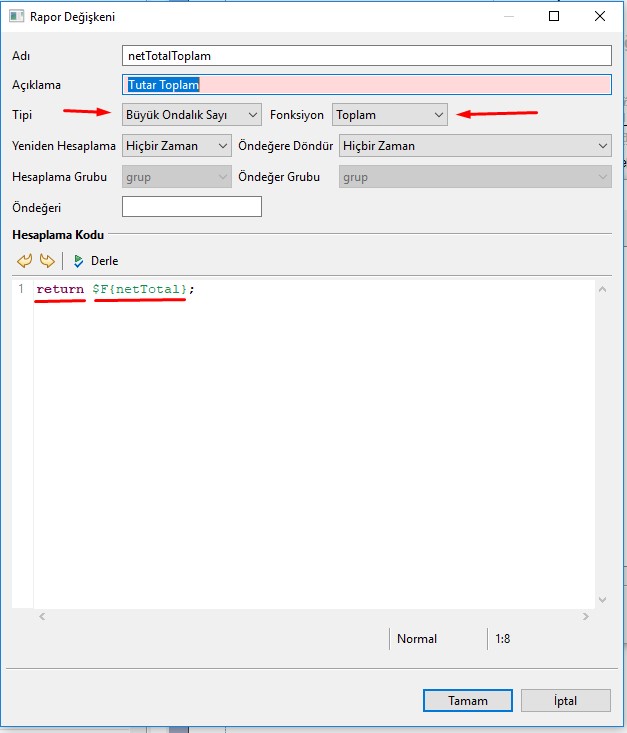Expand the Öndeğere Döndür dropdown
The image size is (627, 733).
point(475,146)
